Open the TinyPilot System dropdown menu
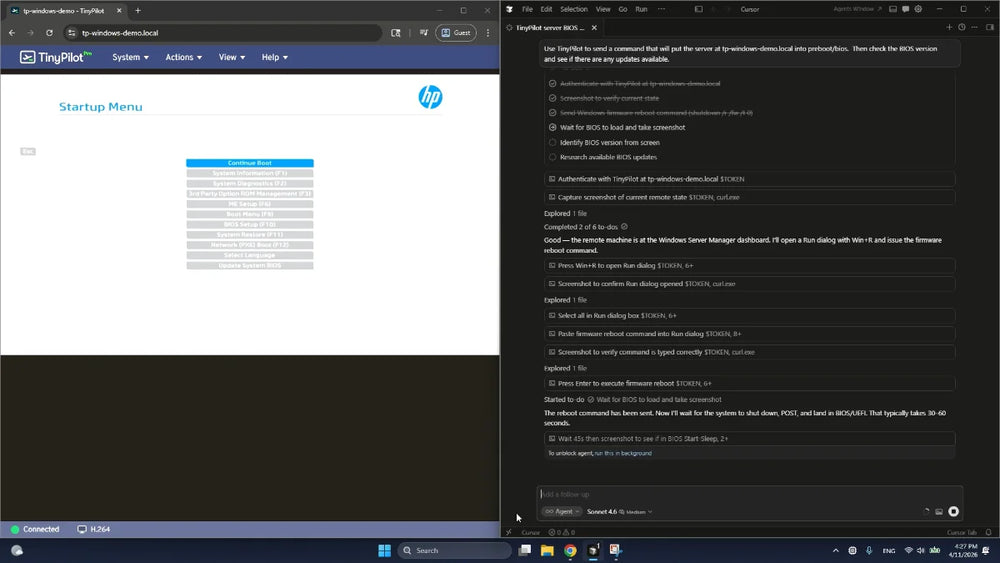Screen dimensions: 1000x563 (130, 57)
